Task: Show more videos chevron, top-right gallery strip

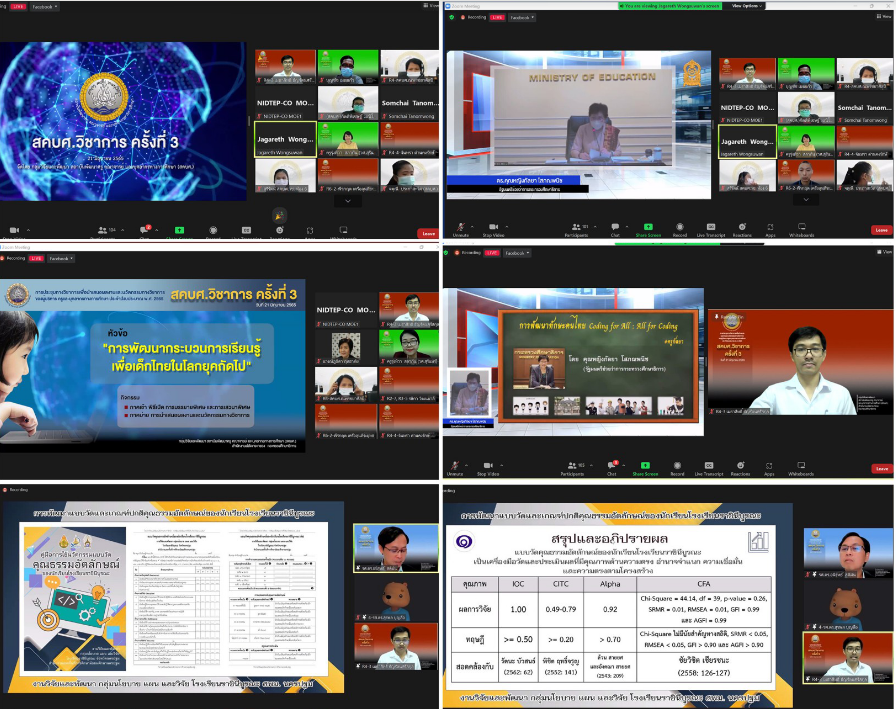Action: [806, 200]
